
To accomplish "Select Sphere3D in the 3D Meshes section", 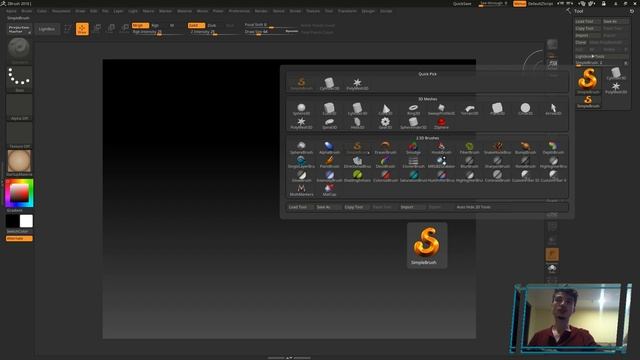I will 301,109.
